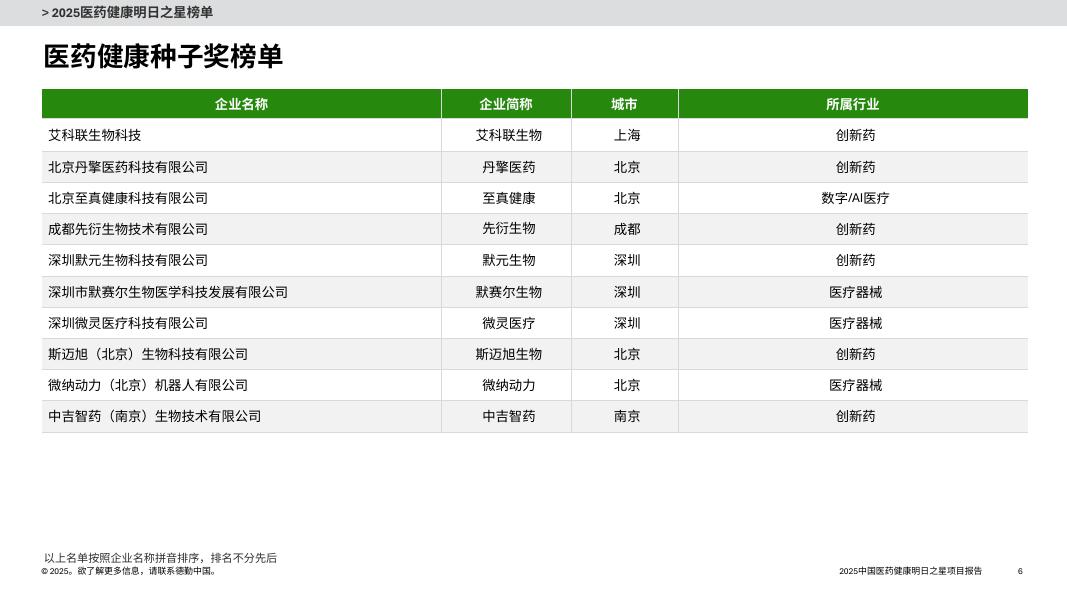Click the 医疗器械 cell for 微灵医疗

(853, 322)
